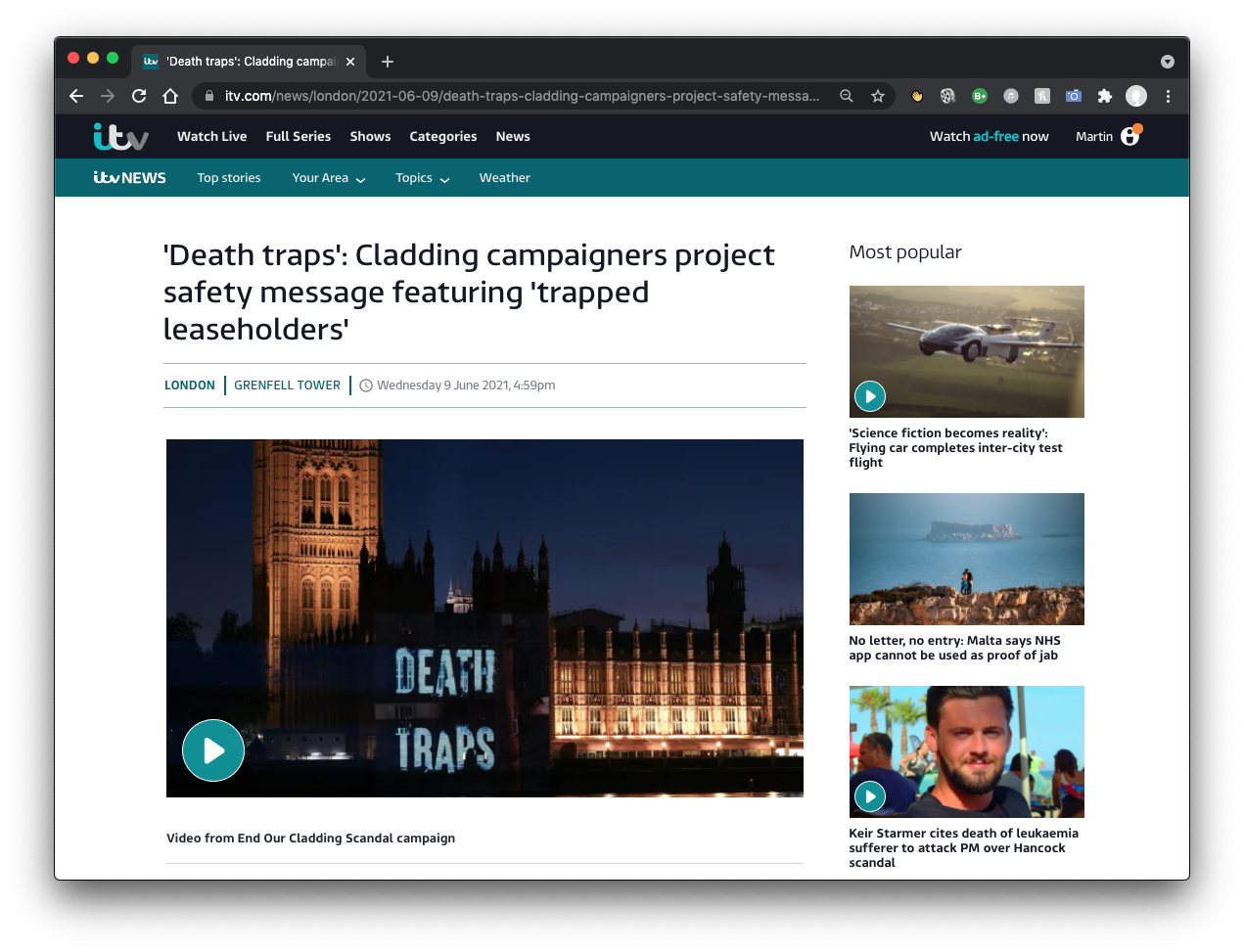Image resolution: width=1244 pixels, height=952 pixels.
Task: Click the padlock icon in the address bar
Action: pyautogui.click(x=208, y=96)
